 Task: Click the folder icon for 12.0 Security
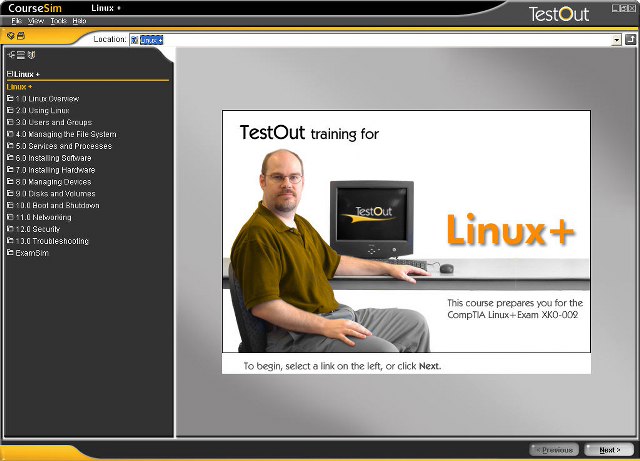click(x=10, y=229)
